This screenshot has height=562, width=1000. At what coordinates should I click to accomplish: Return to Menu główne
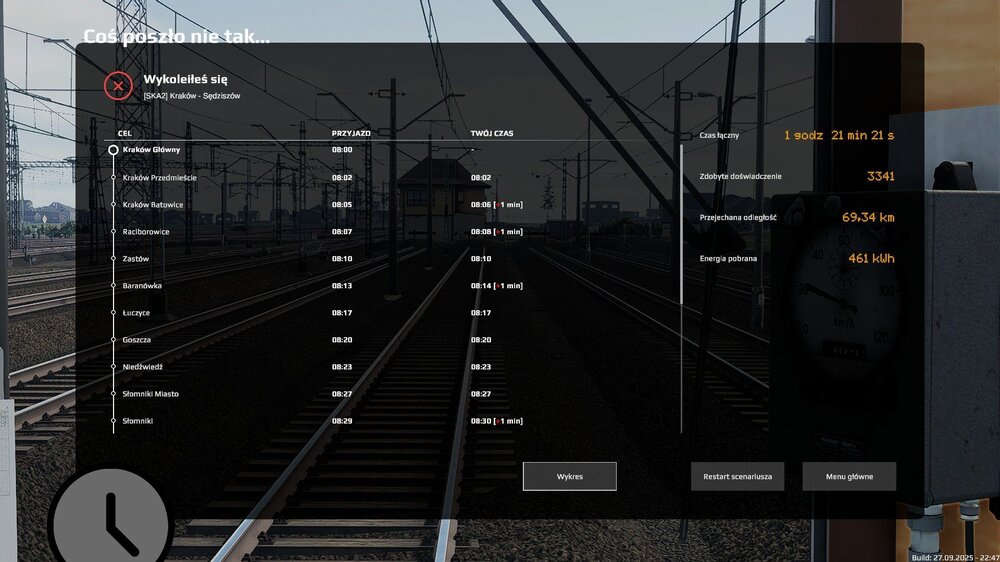click(848, 476)
